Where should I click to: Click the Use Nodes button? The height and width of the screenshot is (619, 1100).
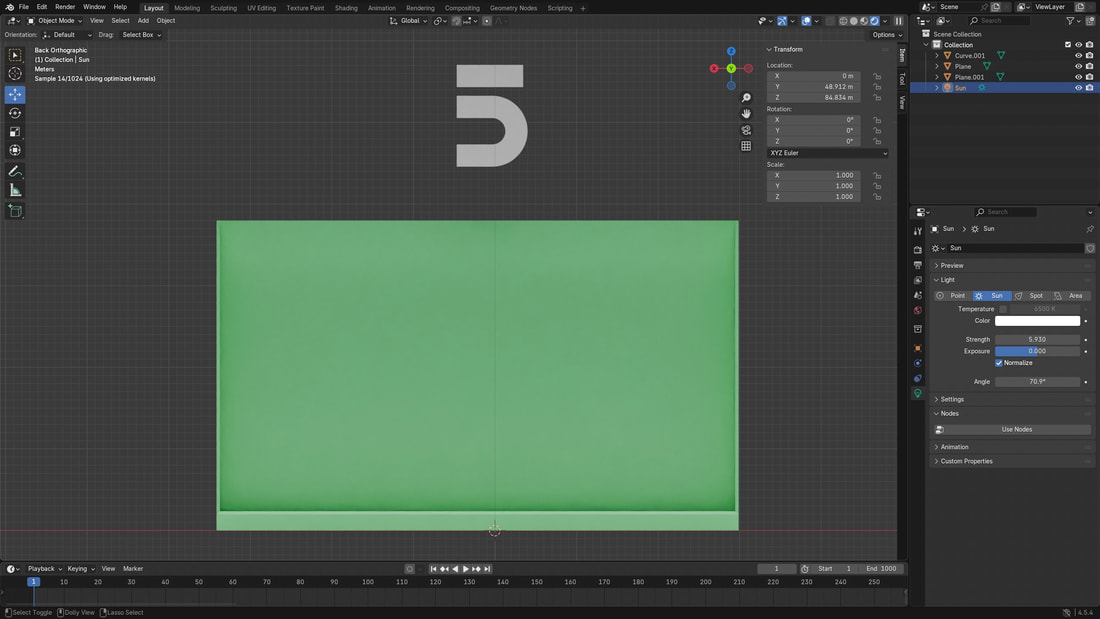1016,429
